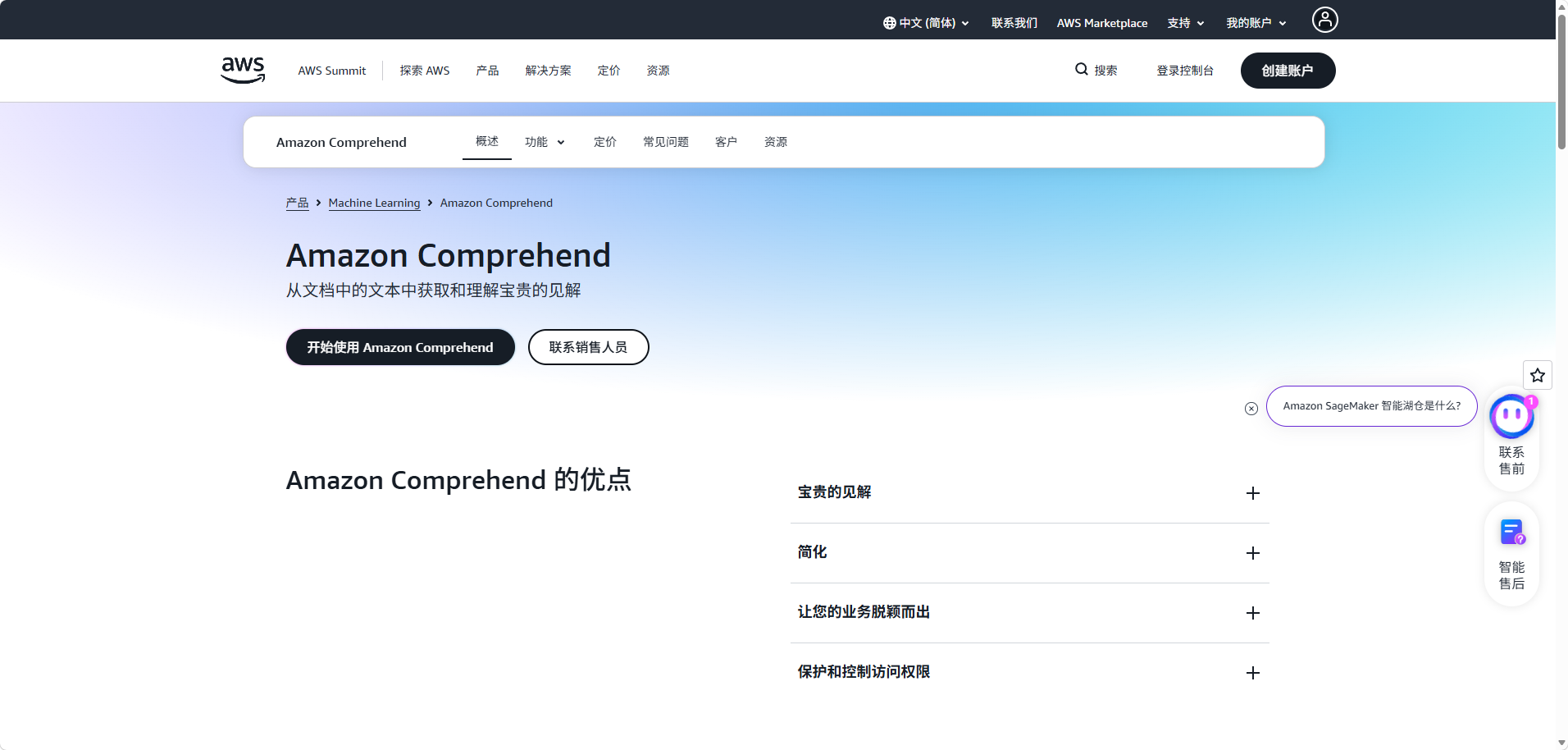Open AWS Summit in main navigation

coord(332,71)
